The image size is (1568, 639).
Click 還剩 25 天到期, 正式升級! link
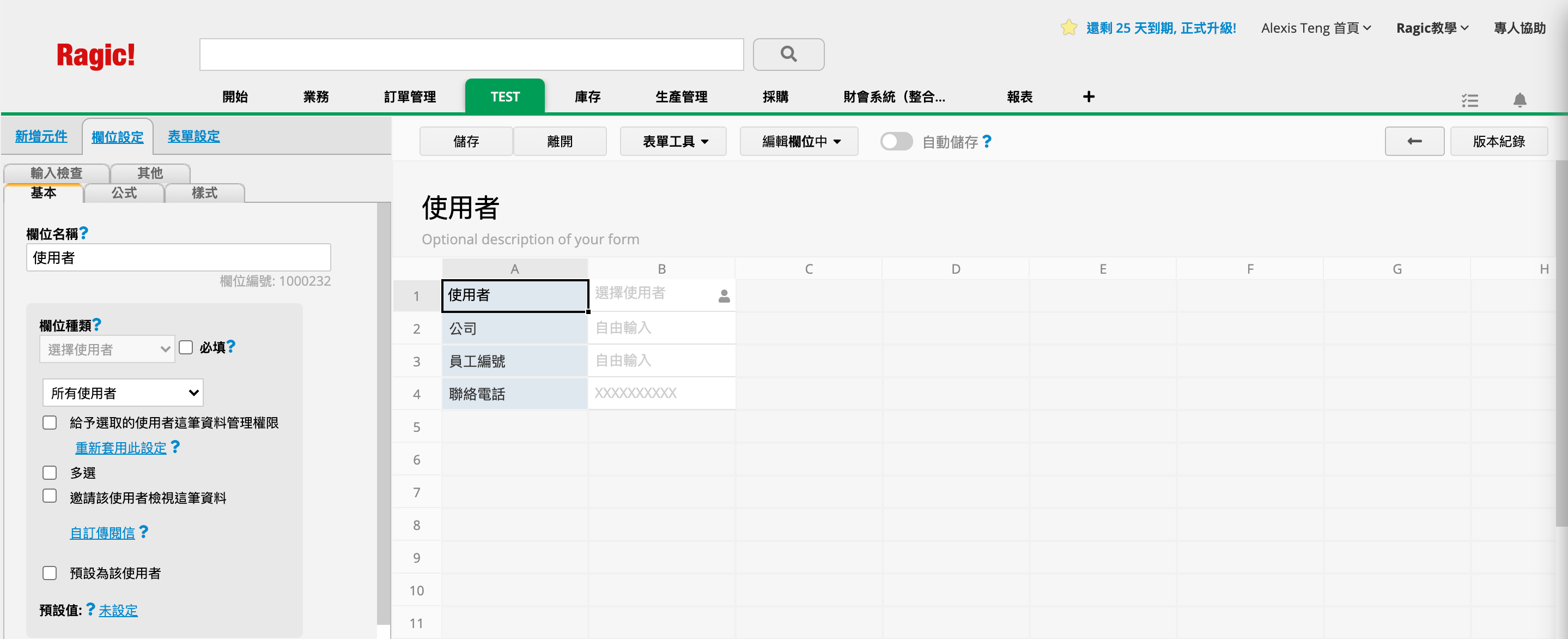click(1161, 28)
